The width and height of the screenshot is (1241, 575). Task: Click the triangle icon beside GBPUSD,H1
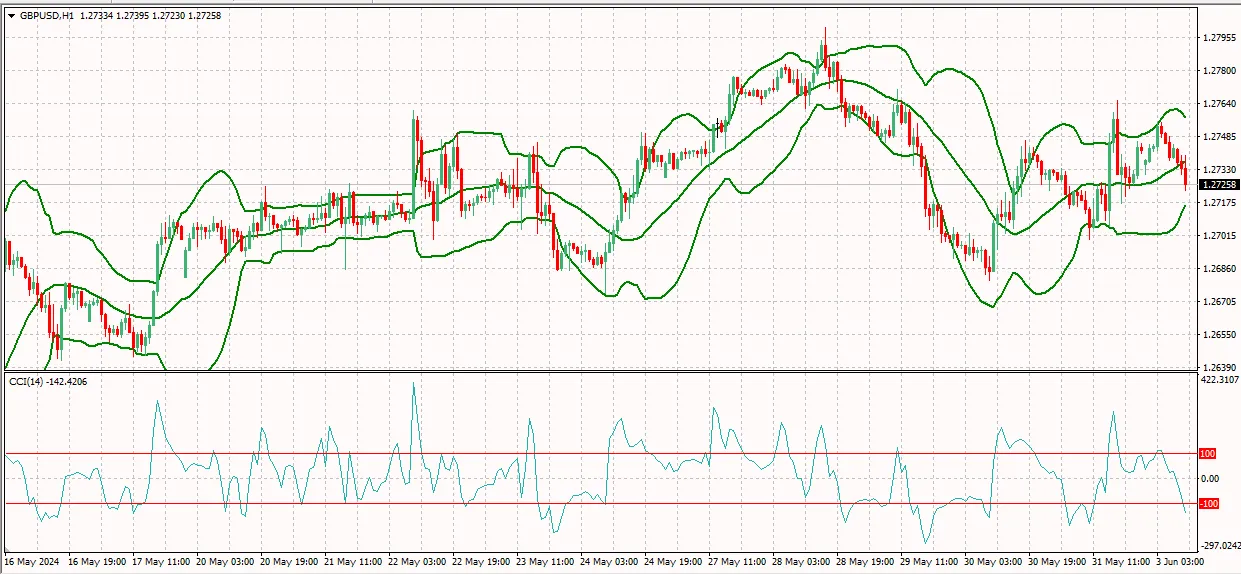pyautogui.click(x=11, y=16)
